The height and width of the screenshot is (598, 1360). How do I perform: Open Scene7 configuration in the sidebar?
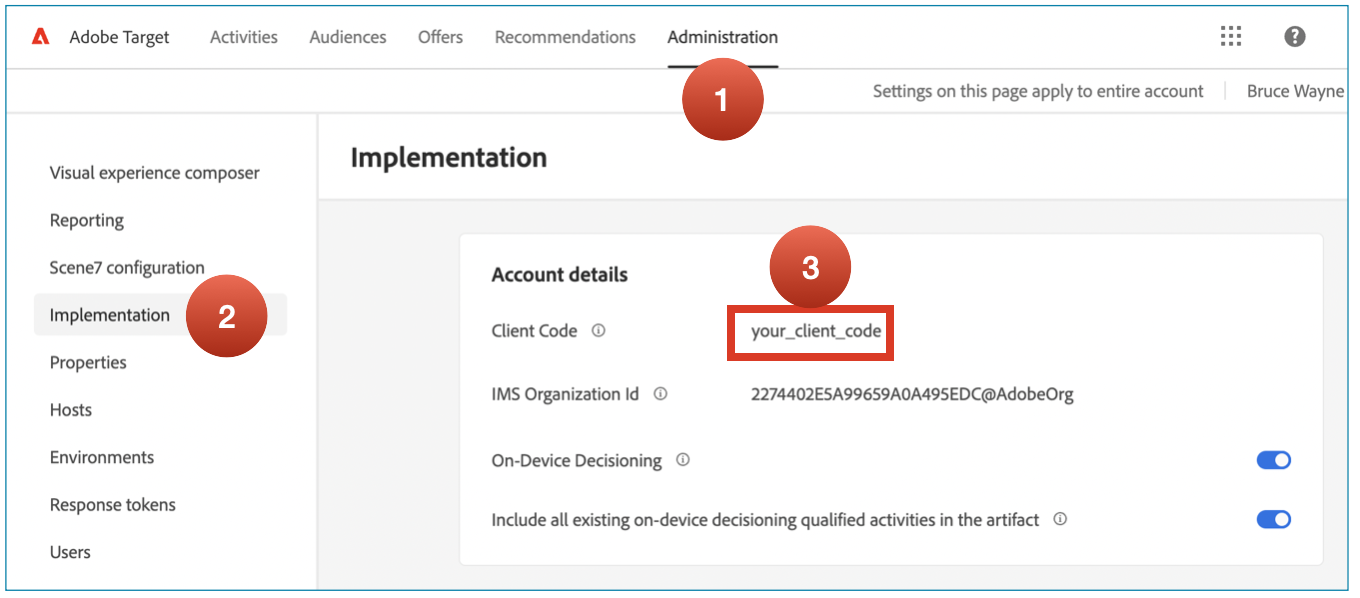[x=127, y=268]
